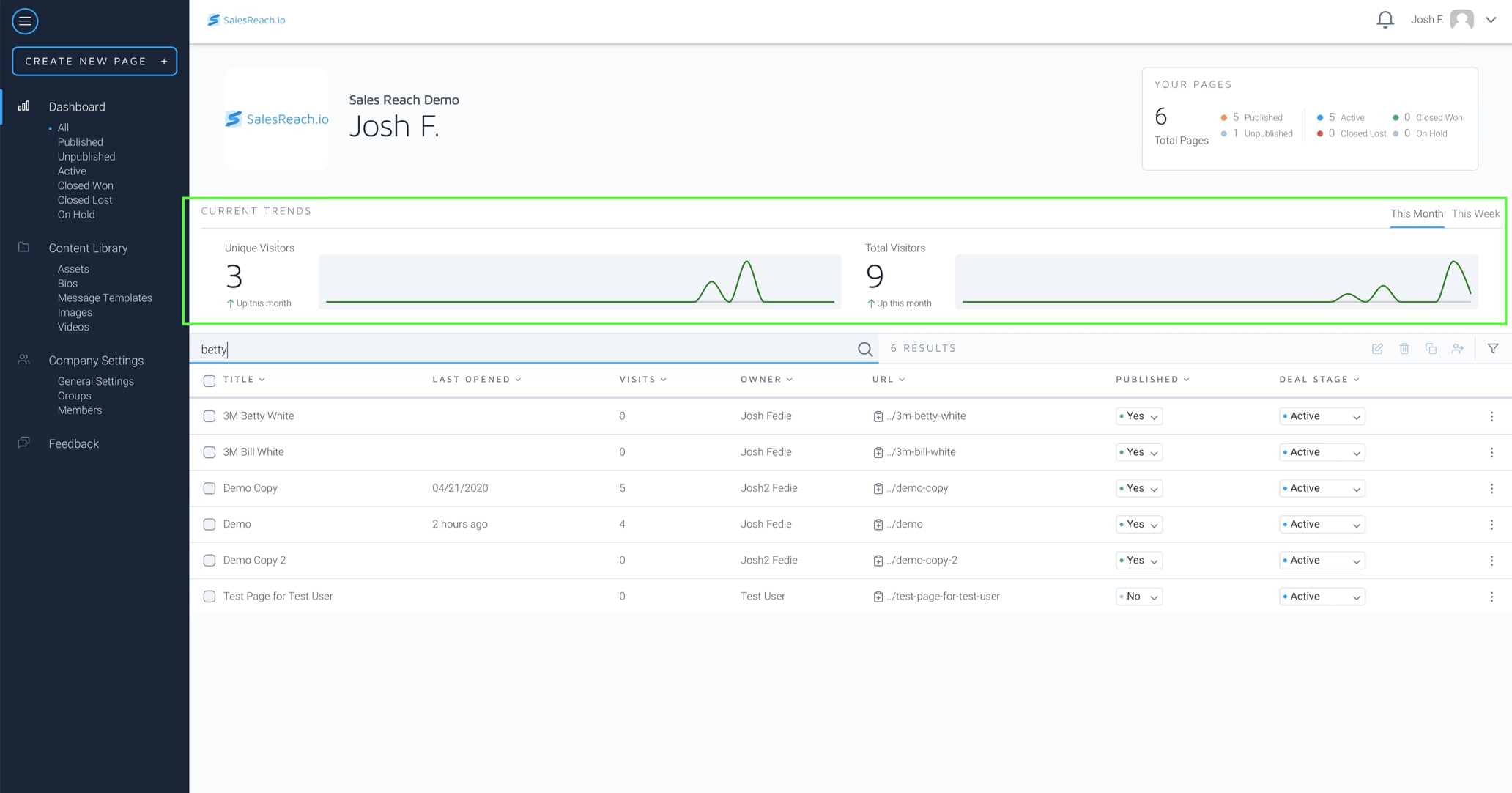The width and height of the screenshot is (1512, 793).
Task: Click the Create New Page button
Action: point(94,62)
